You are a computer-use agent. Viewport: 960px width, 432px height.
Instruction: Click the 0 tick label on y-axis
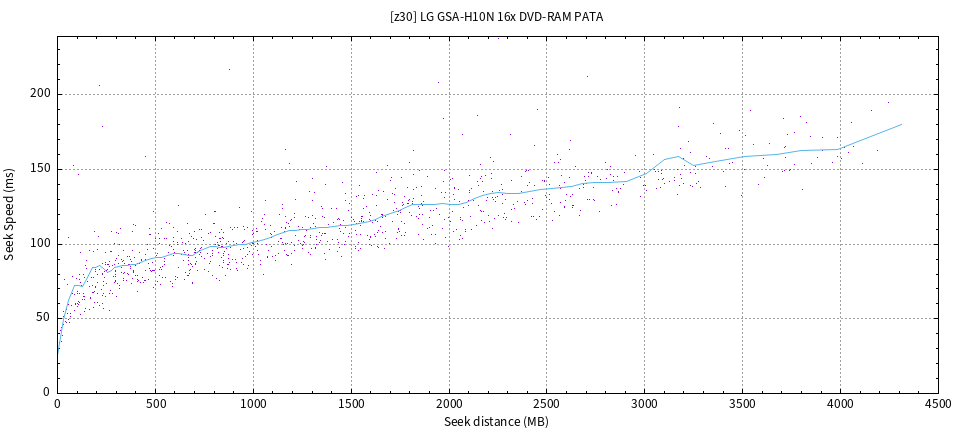tap(46, 392)
